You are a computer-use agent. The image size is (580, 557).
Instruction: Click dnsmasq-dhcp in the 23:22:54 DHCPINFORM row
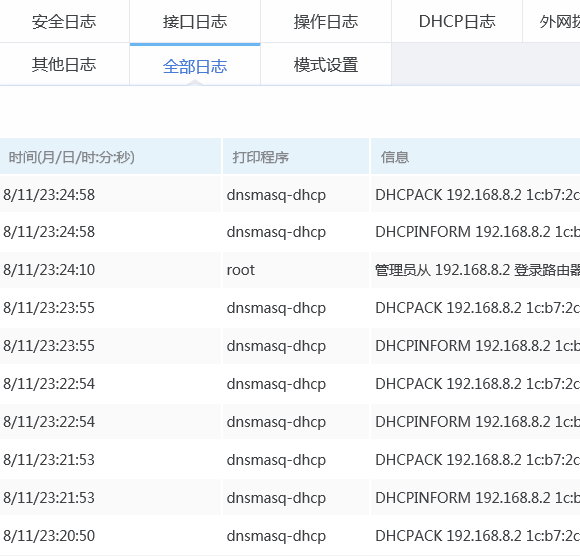[276, 421]
